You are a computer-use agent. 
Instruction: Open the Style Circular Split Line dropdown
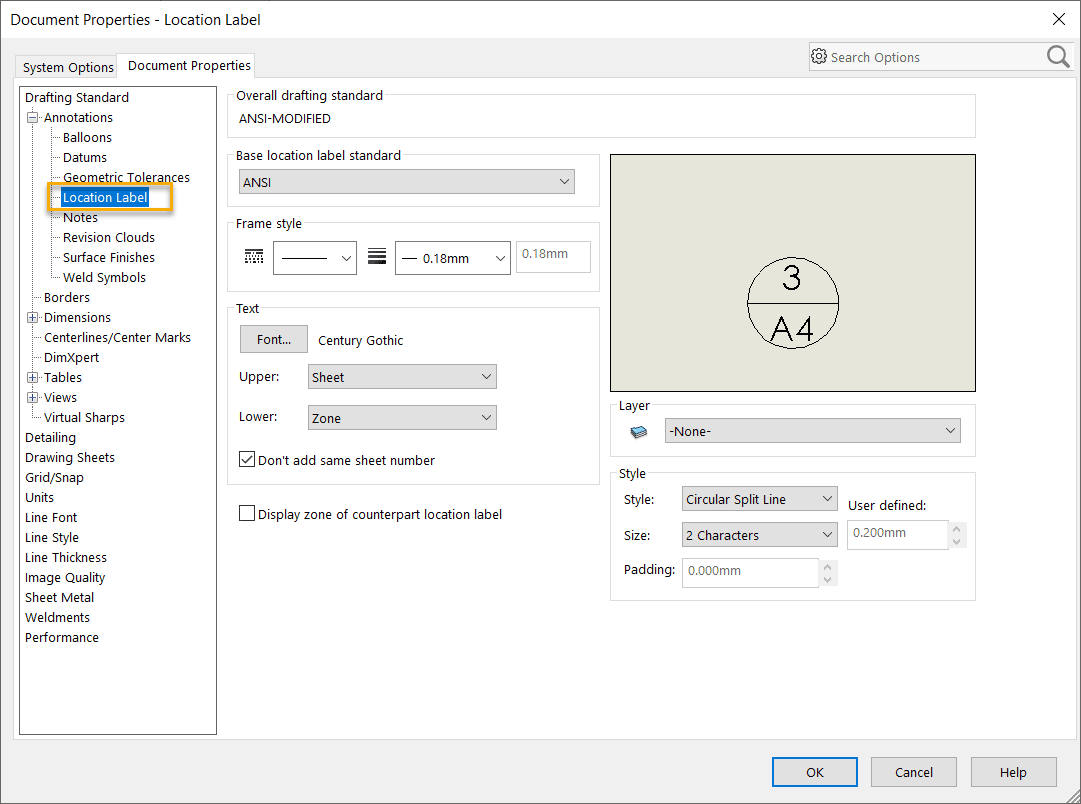(x=760, y=499)
